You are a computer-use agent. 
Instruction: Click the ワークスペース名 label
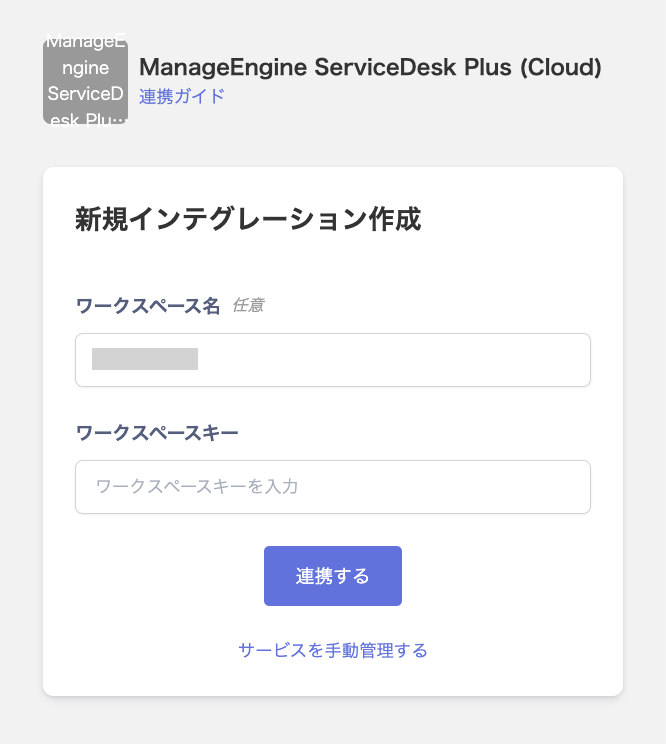tap(148, 306)
